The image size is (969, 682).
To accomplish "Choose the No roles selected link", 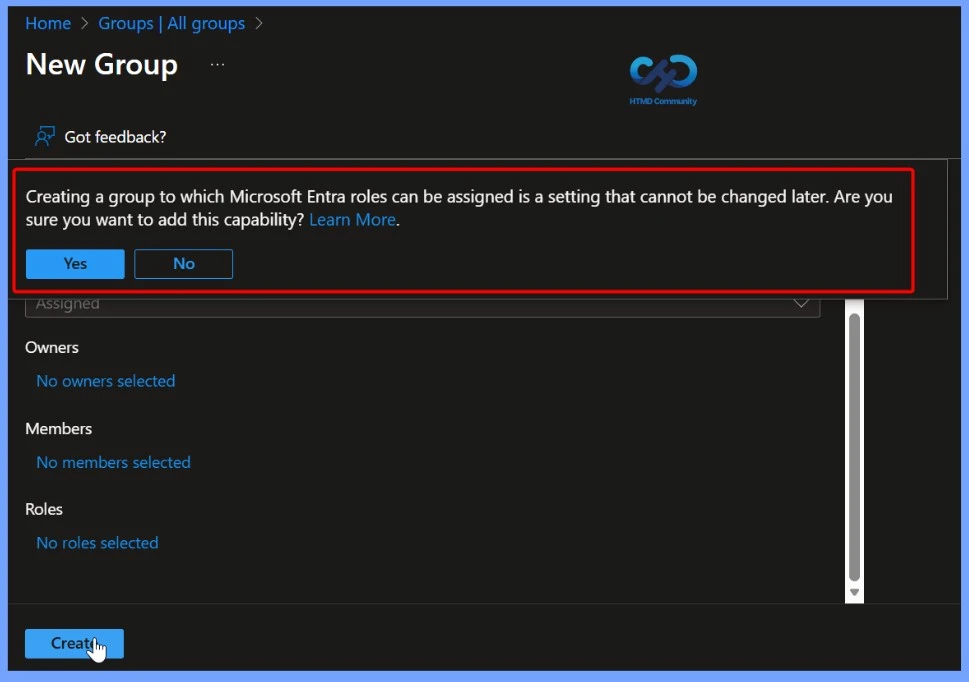I will click(97, 543).
